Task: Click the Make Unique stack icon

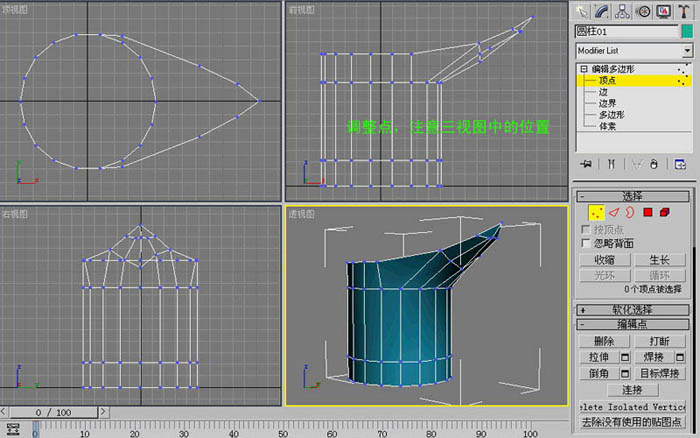Action: (637, 164)
